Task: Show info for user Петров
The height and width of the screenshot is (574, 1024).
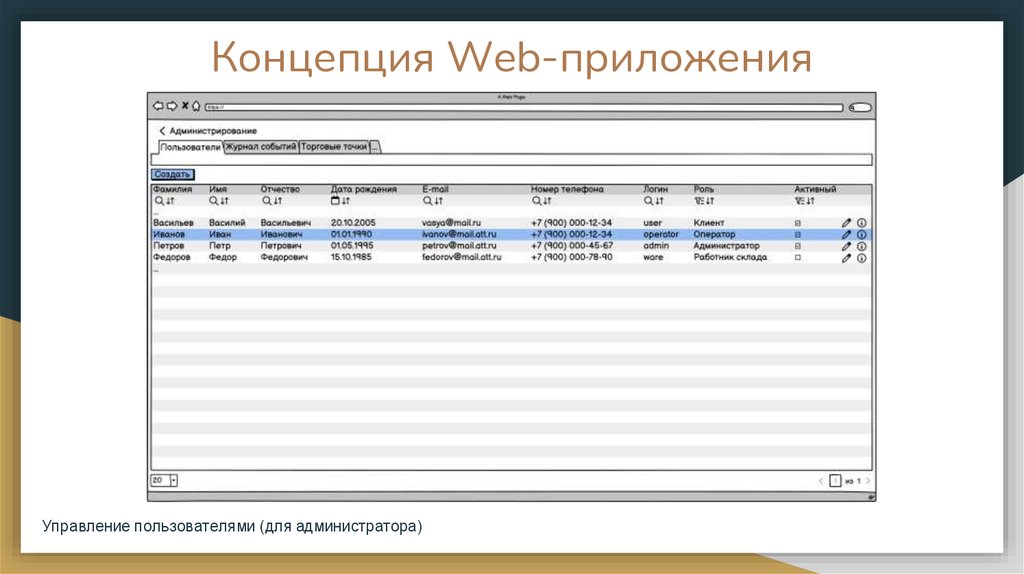Action: coord(861,246)
